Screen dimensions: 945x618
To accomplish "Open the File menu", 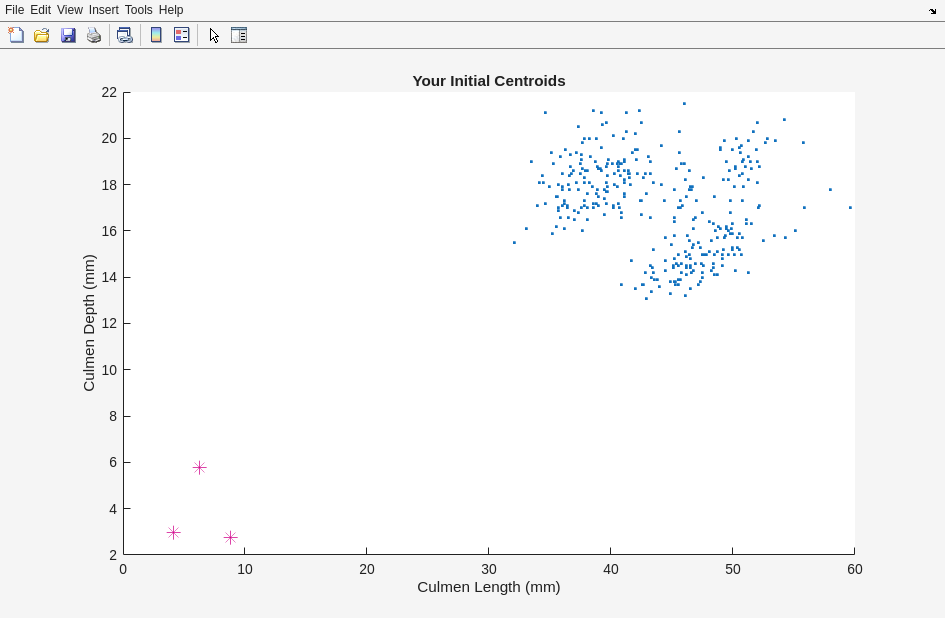I will 14,10.
